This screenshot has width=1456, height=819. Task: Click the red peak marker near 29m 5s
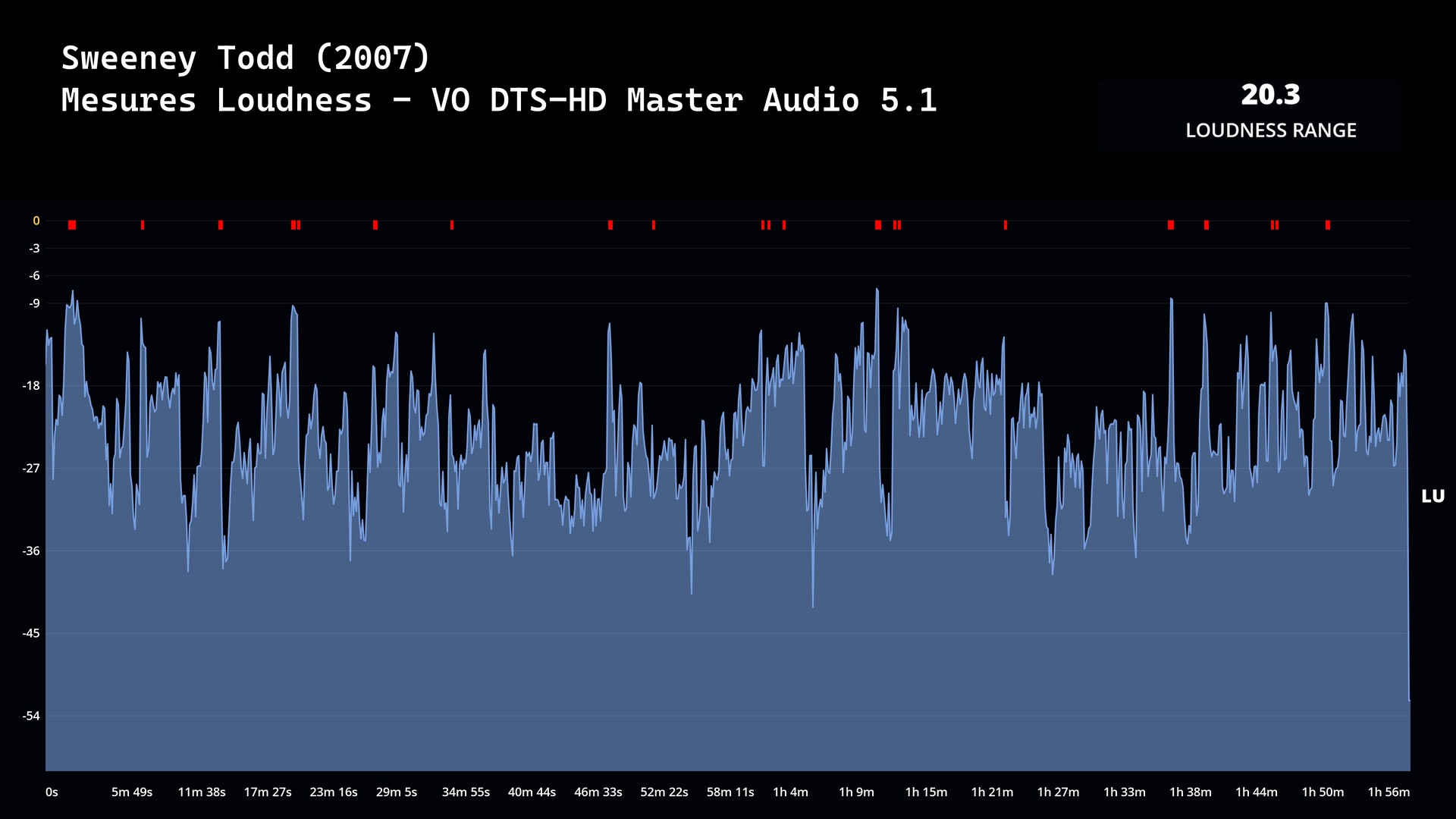point(375,225)
